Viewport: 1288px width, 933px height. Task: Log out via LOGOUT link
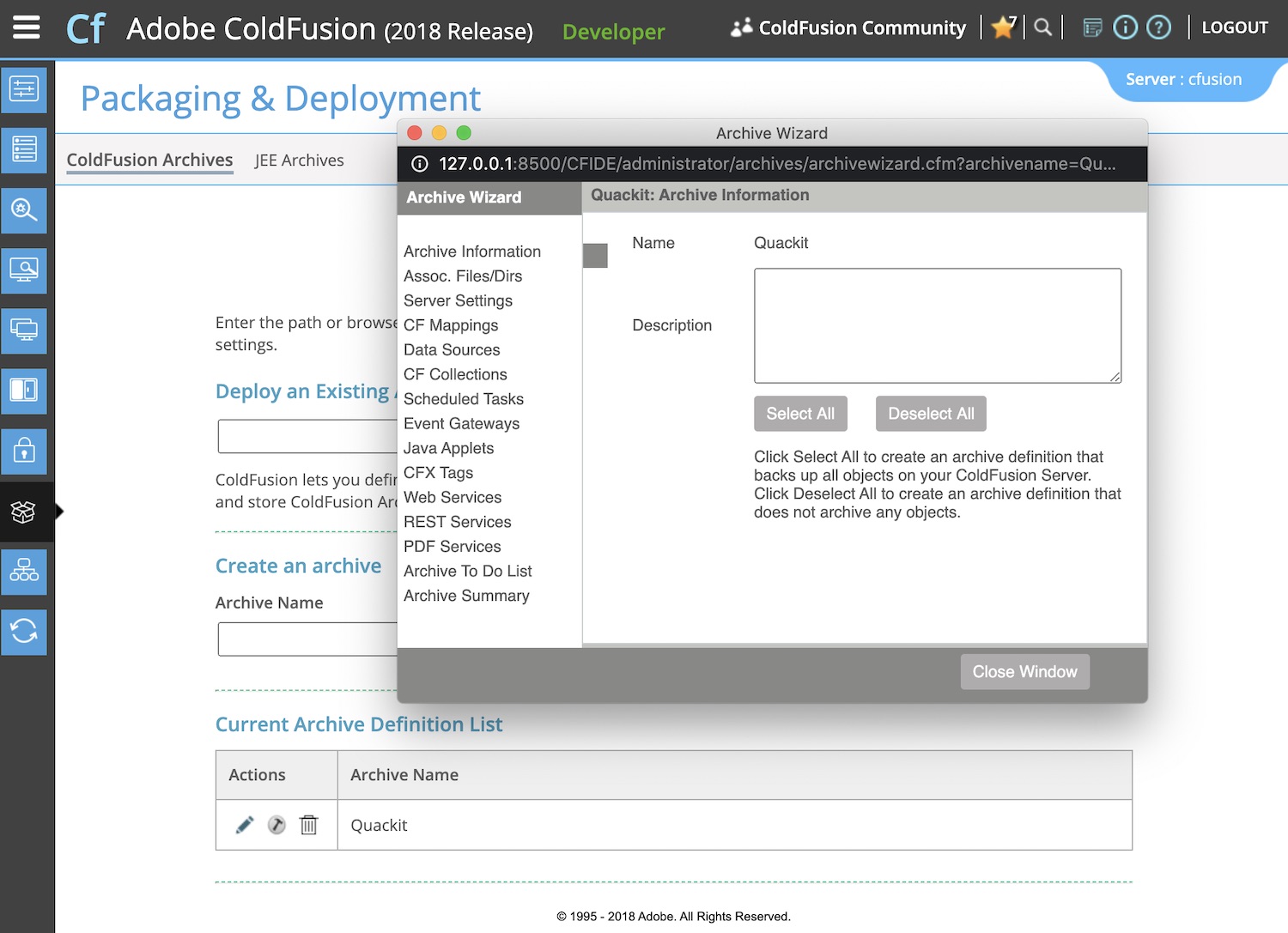click(1235, 27)
